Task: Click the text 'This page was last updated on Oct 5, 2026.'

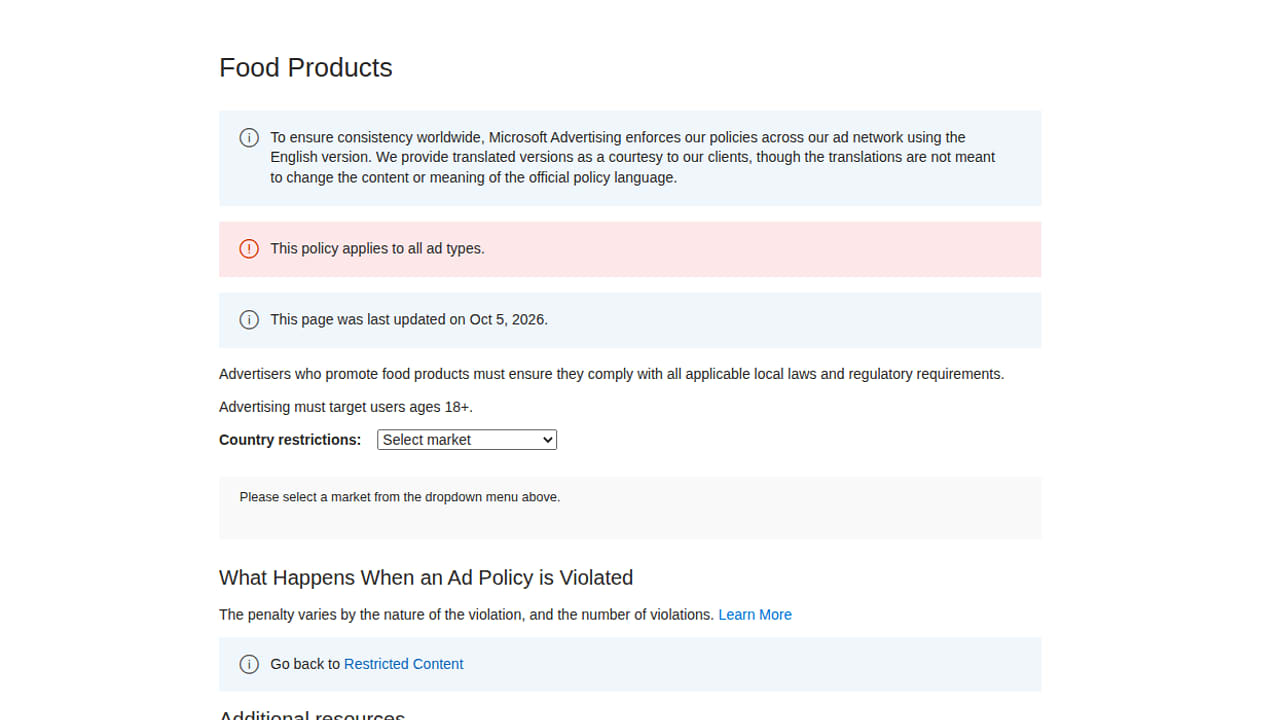Action: [x=409, y=319]
